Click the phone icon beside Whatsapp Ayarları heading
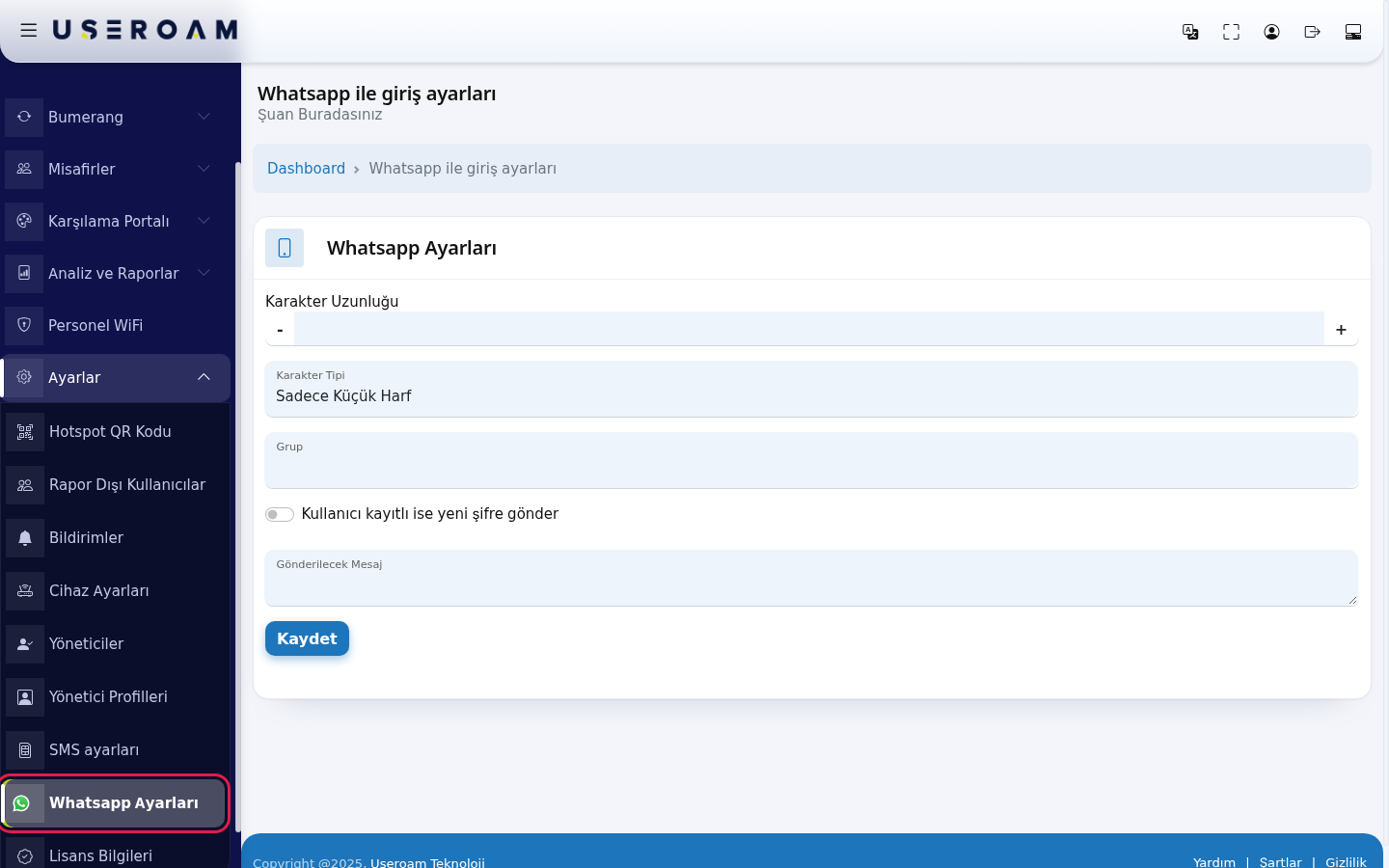The width and height of the screenshot is (1389, 868). click(x=285, y=248)
